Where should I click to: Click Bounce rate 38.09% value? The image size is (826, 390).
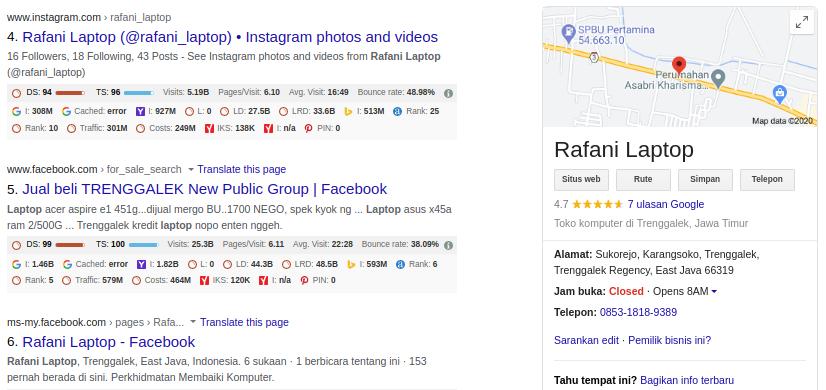click(x=425, y=245)
